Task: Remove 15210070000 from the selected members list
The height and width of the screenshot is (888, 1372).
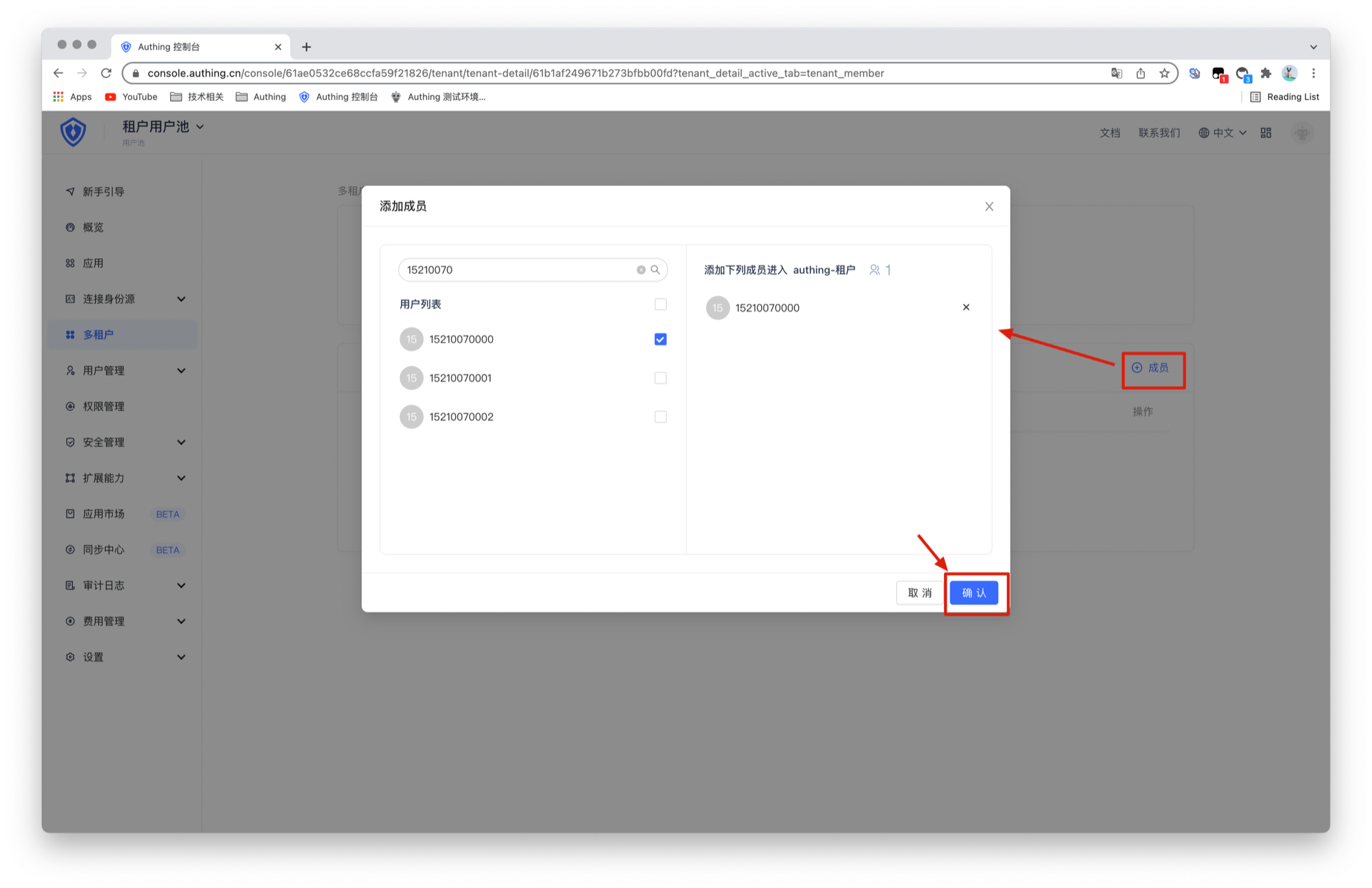Action: tap(965, 307)
